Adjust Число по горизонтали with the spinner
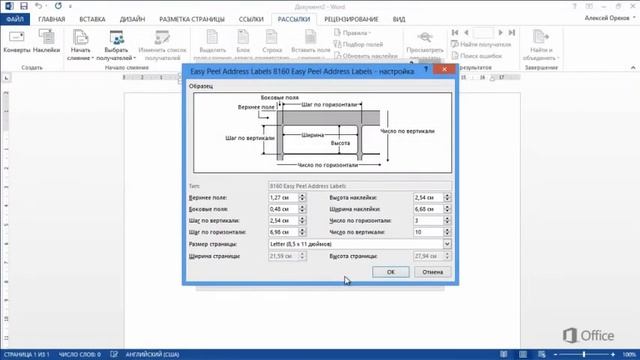This screenshot has width=640, height=360. tap(447, 220)
